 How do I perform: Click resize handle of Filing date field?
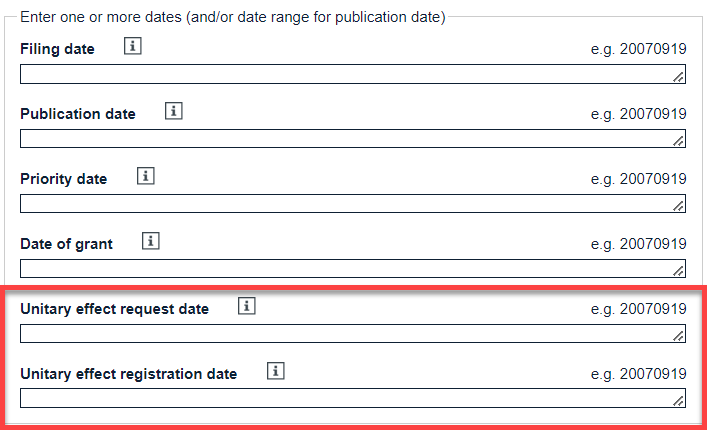click(x=679, y=76)
